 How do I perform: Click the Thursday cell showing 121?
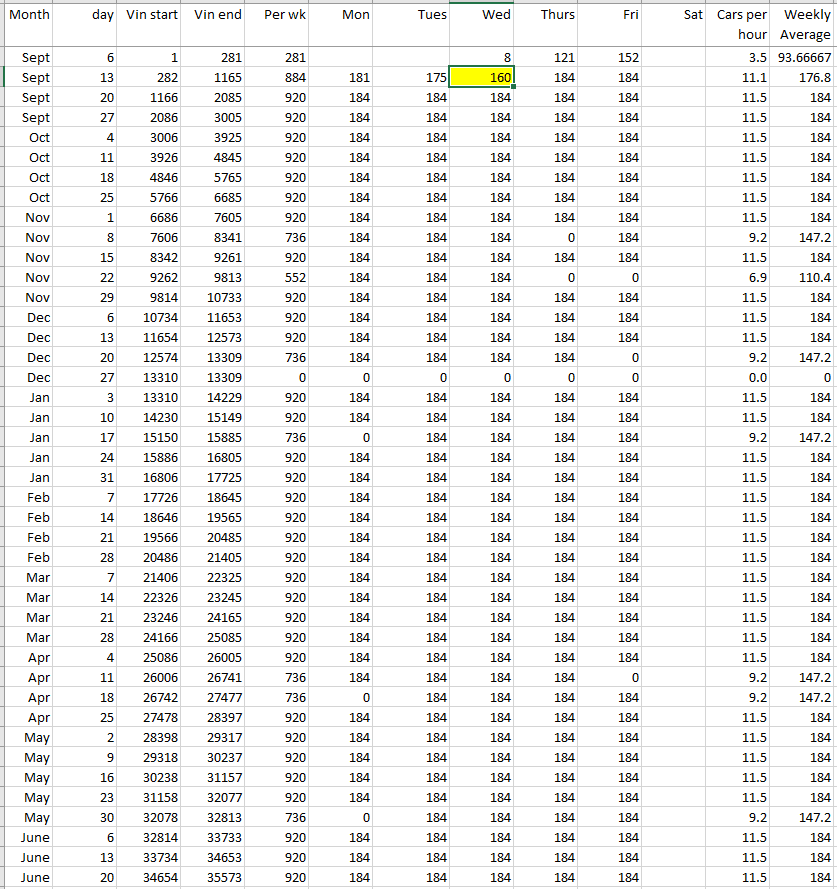tap(547, 58)
